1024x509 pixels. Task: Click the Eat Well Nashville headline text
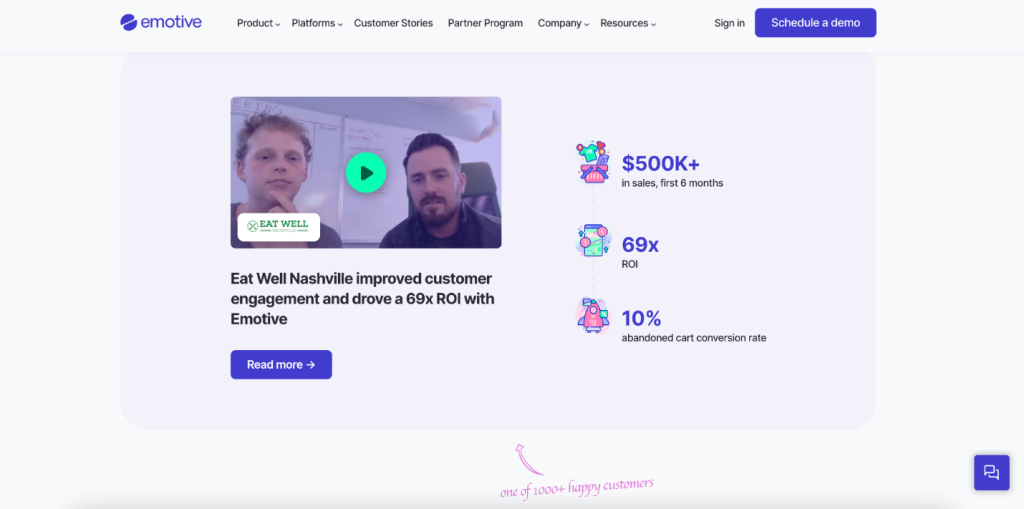(362, 299)
